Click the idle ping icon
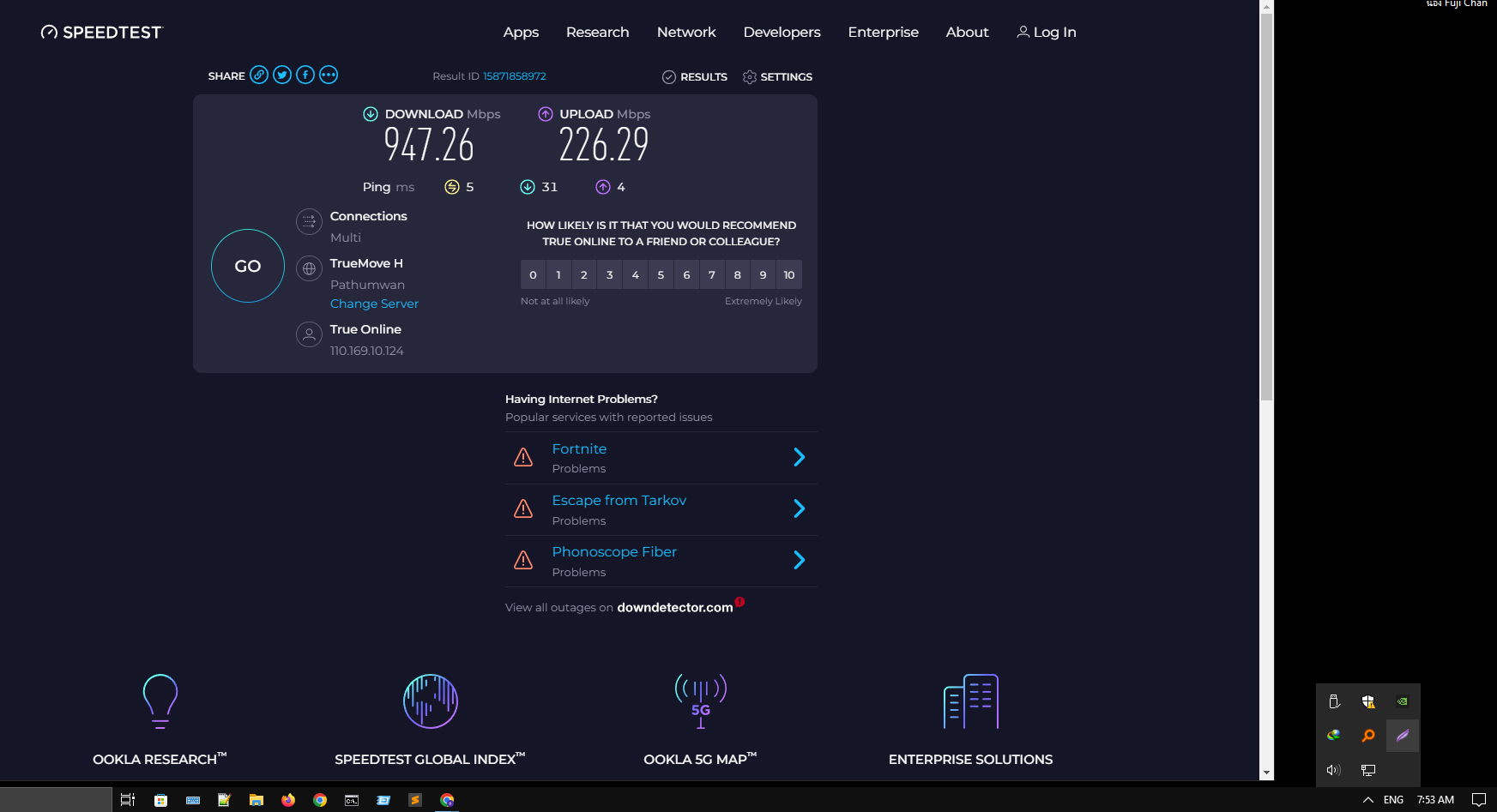This screenshot has width=1497, height=812. tap(452, 187)
